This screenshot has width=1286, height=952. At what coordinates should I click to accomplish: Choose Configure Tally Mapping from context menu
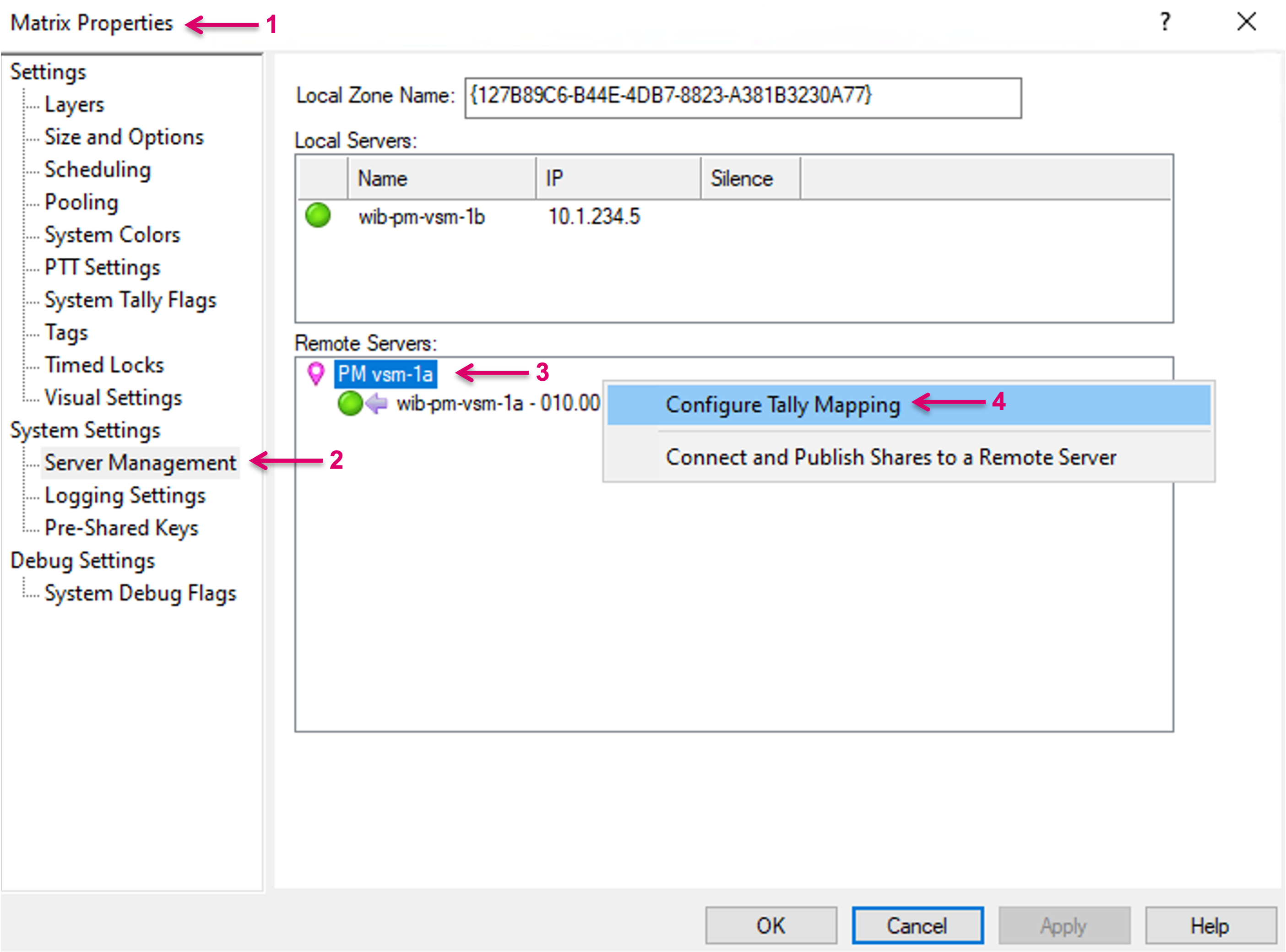[782, 405]
